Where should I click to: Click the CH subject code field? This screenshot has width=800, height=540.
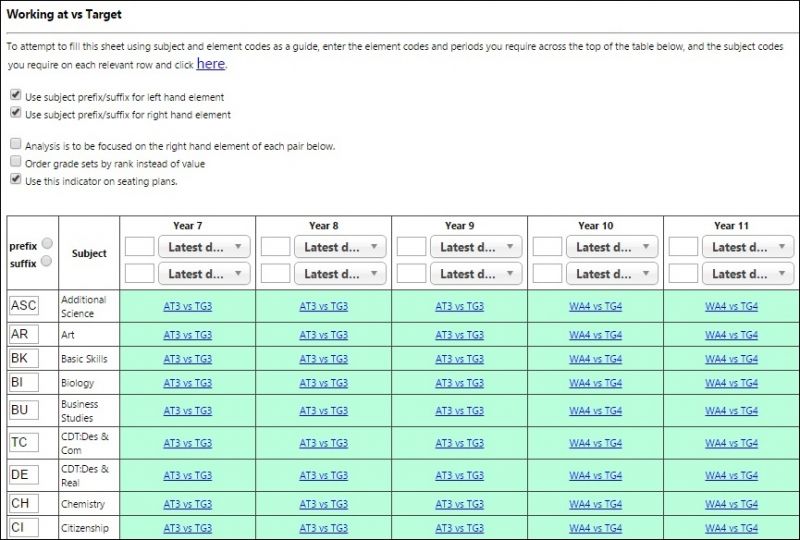coord(24,504)
